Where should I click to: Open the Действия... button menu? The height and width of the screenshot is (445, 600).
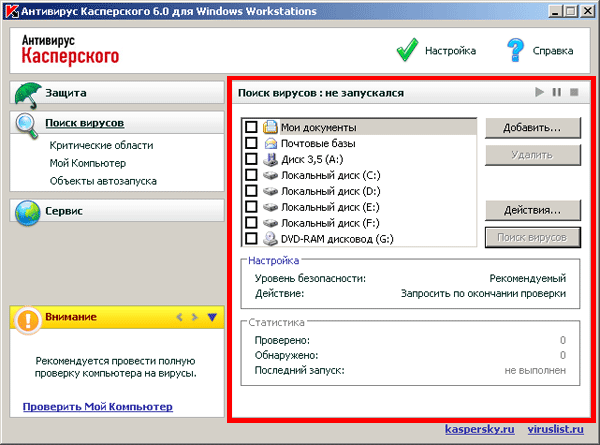click(x=533, y=210)
